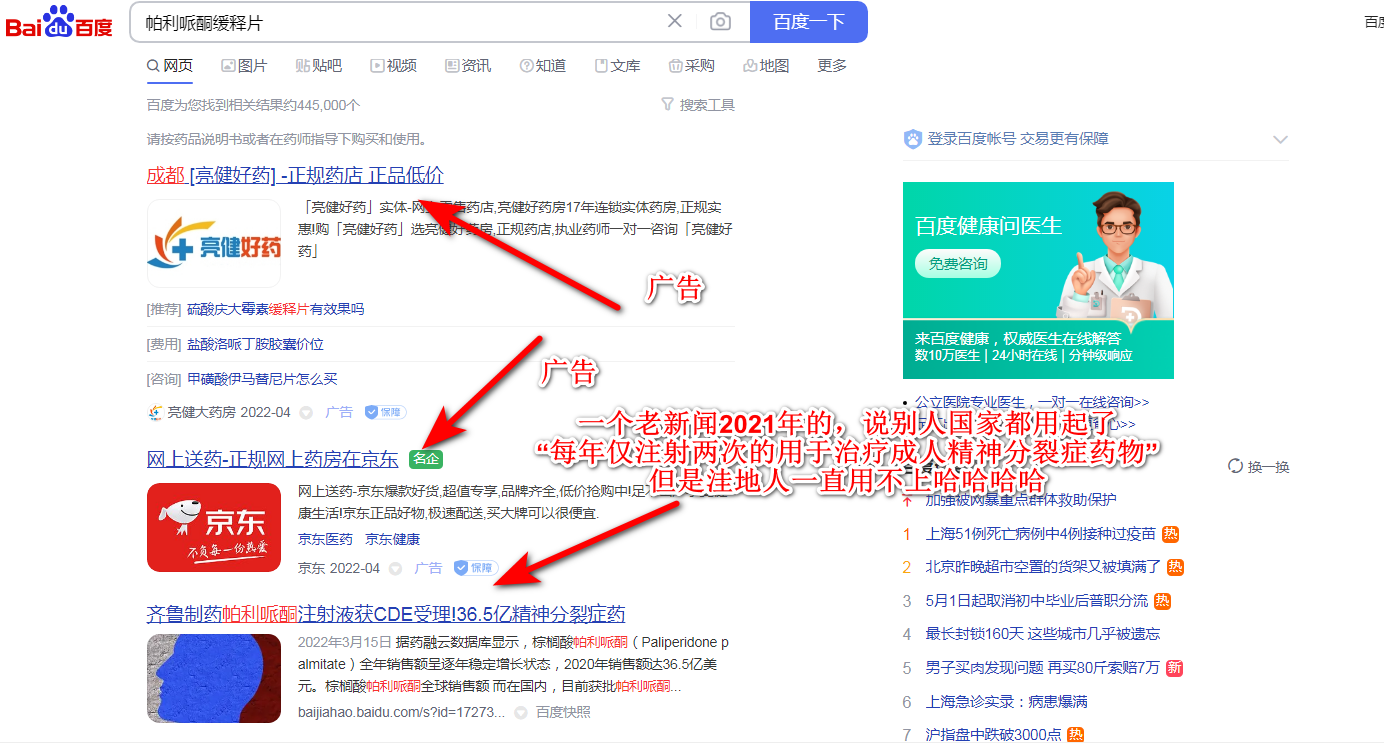Open hot item 最长封锁160天 这些城市几乎被遗忘
1384x747 pixels.
1043,634
